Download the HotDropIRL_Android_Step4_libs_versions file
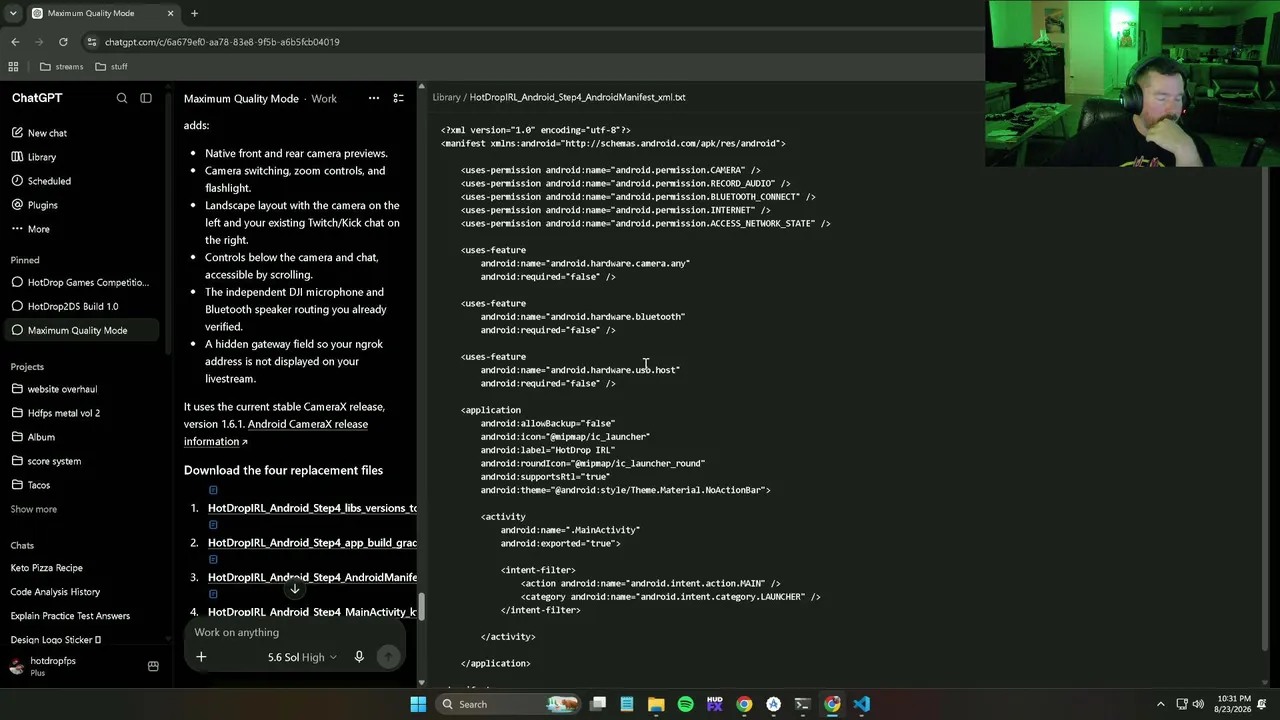 tap(312, 508)
